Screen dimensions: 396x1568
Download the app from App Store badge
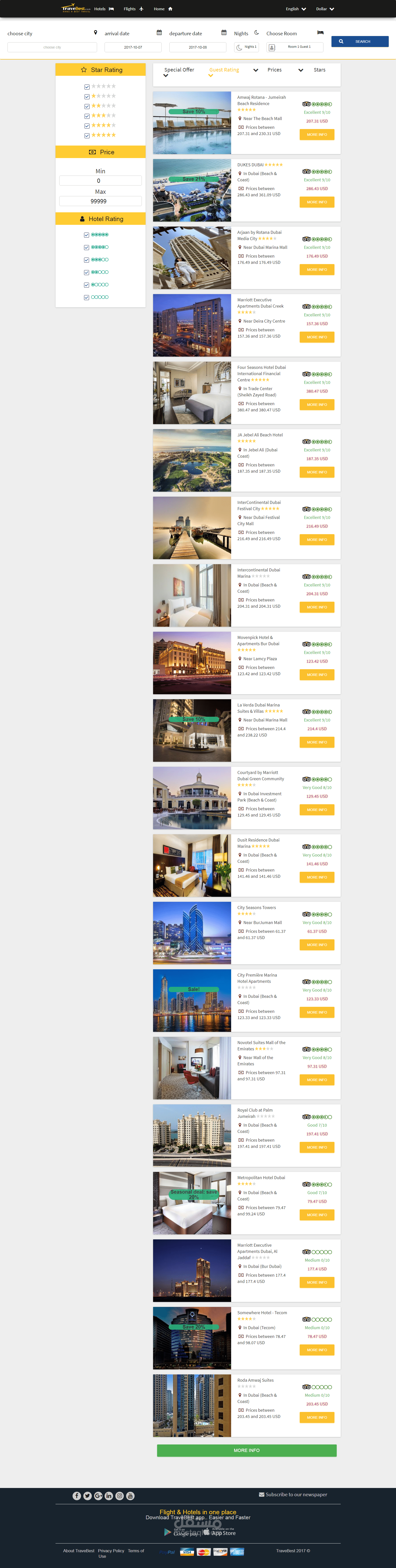[x=219, y=1531]
